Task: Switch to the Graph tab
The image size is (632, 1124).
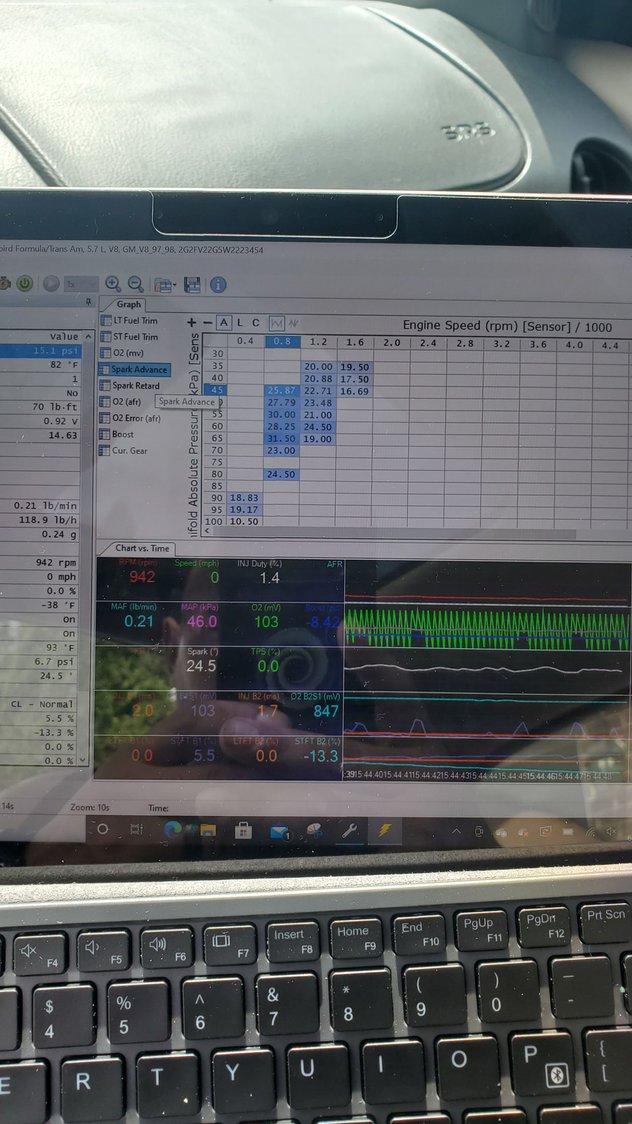Action: (129, 304)
